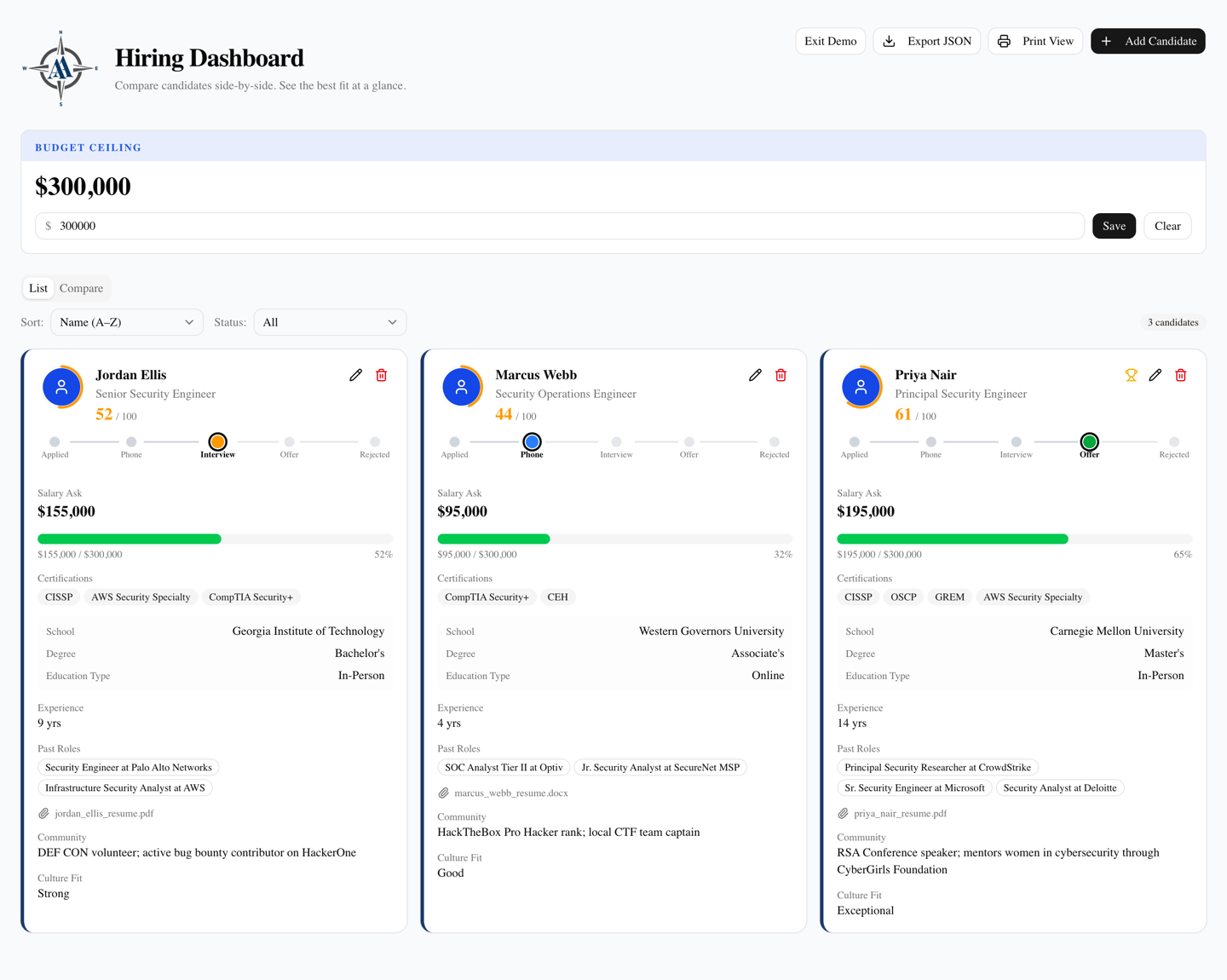Open the edit pencil for Priya Nair
Image resolution: width=1227 pixels, height=980 pixels.
pos(1155,375)
